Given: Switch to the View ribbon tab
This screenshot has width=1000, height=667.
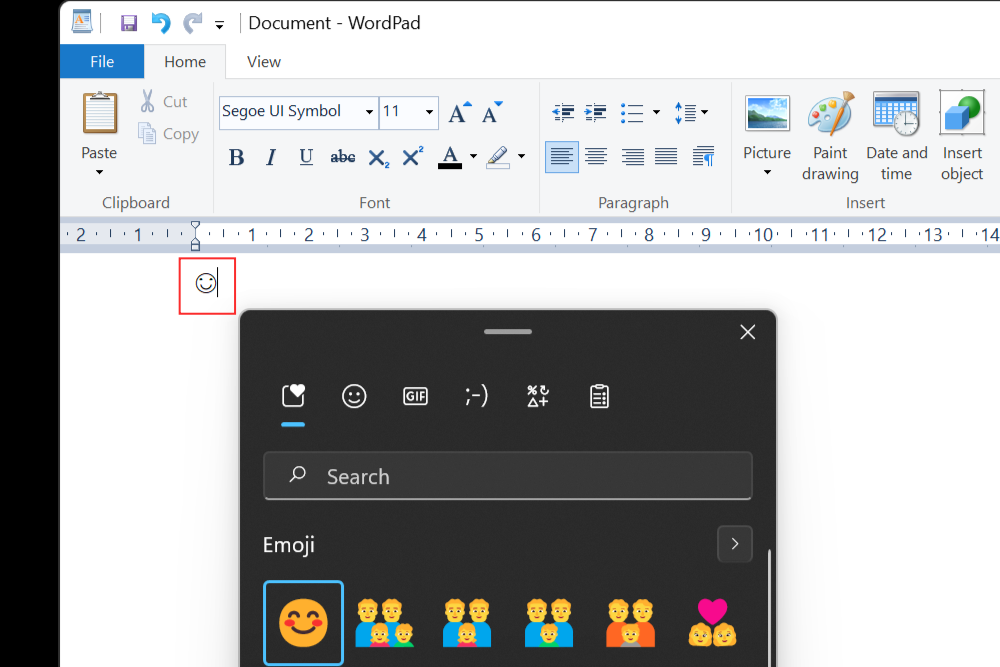Looking at the screenshot, I should 263,61.
